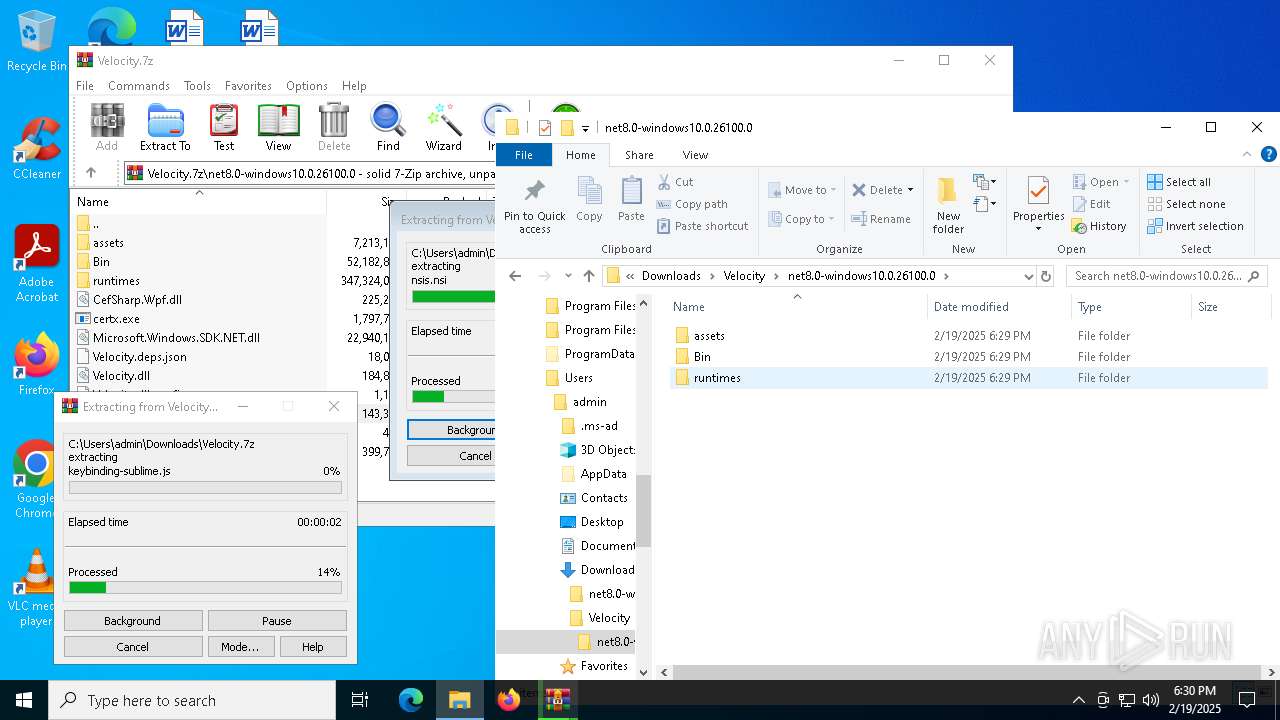Image resolution: width=1280 pixels, height=720 pixels.
Task: Click Cut in the Explorer ribbon
Action: tap(675, 182)
